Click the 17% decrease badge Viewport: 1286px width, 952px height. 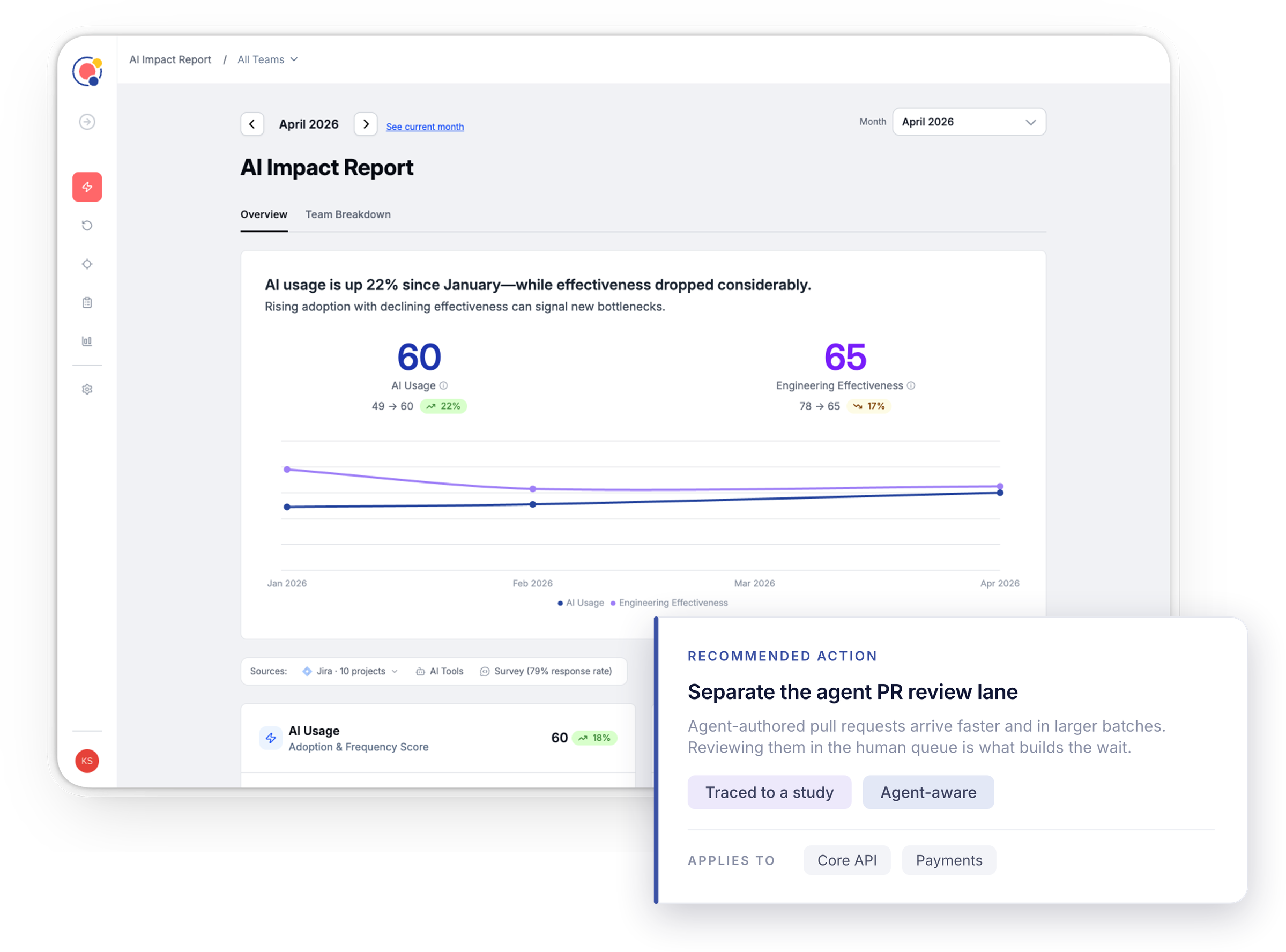click(869, 406)
